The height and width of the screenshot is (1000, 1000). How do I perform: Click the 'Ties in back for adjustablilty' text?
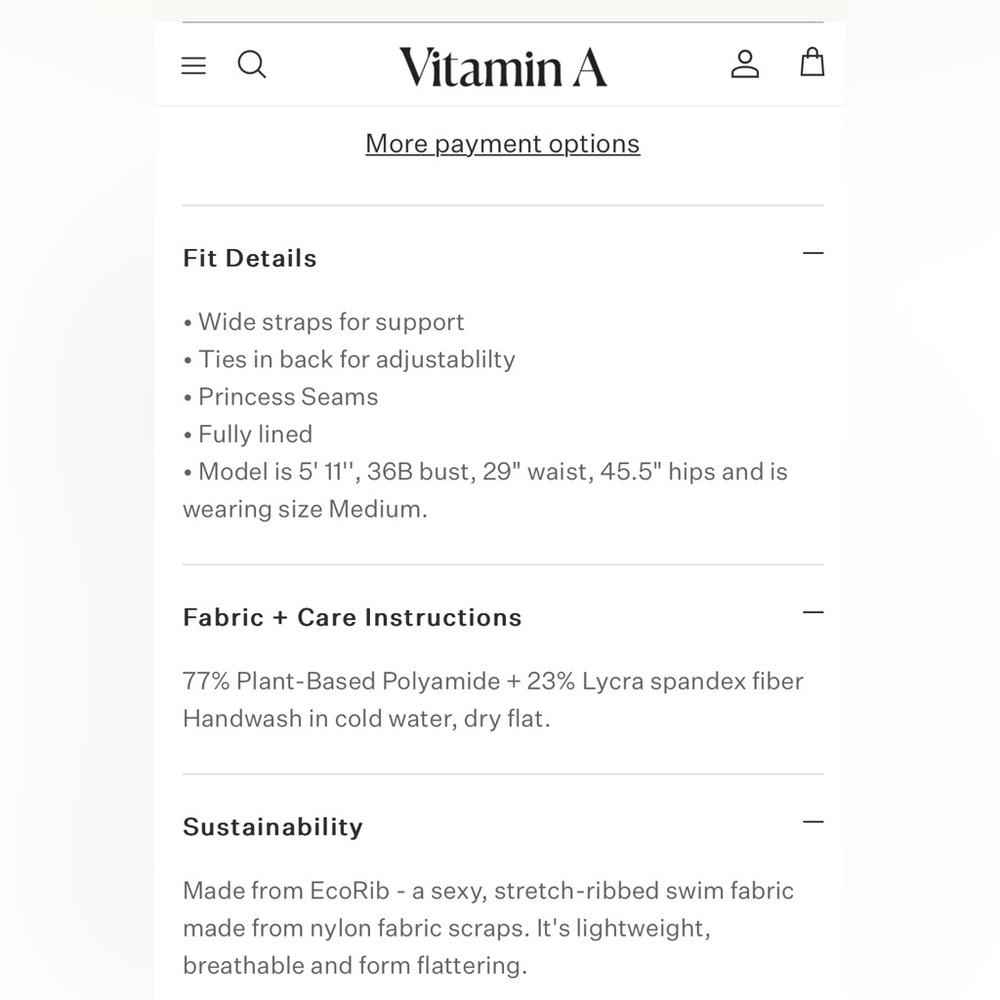pos(349,360)
